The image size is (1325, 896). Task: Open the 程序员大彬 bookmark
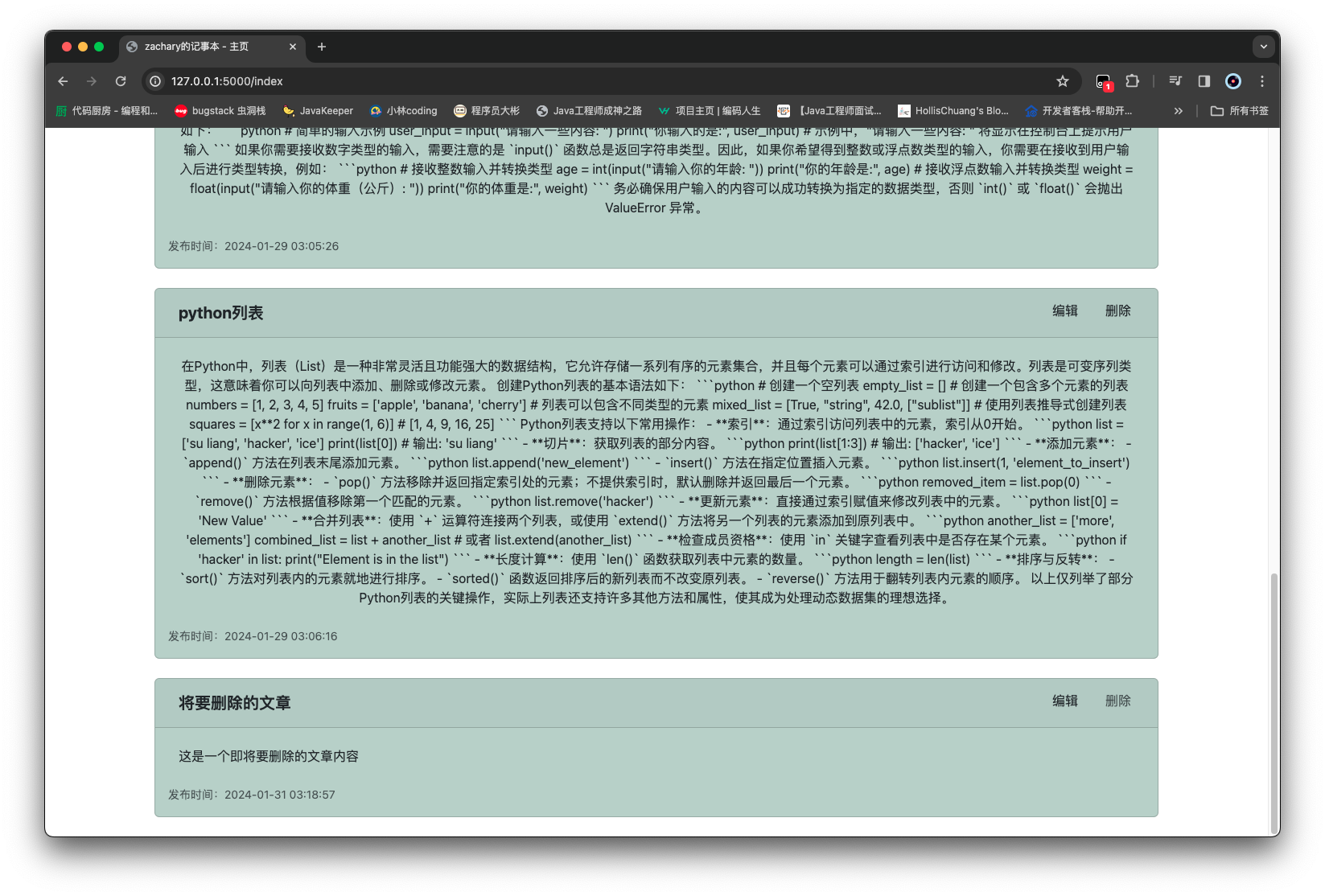click(x=487, y=111)
